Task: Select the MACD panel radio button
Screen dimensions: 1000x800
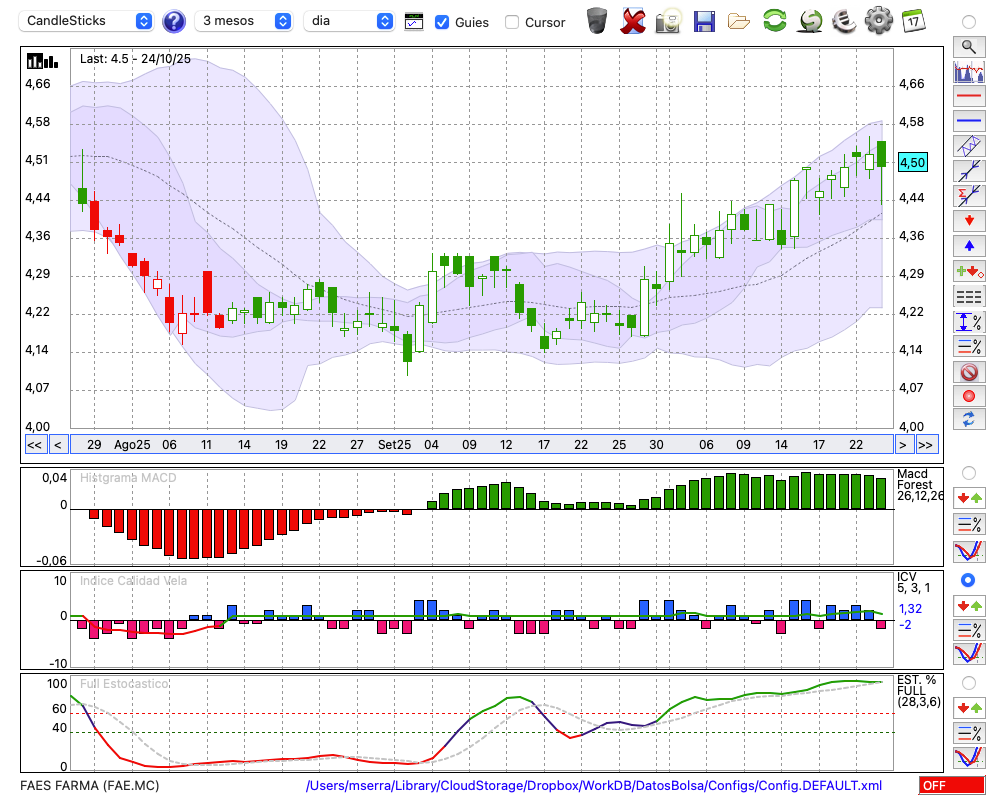Action: (969, 473)
